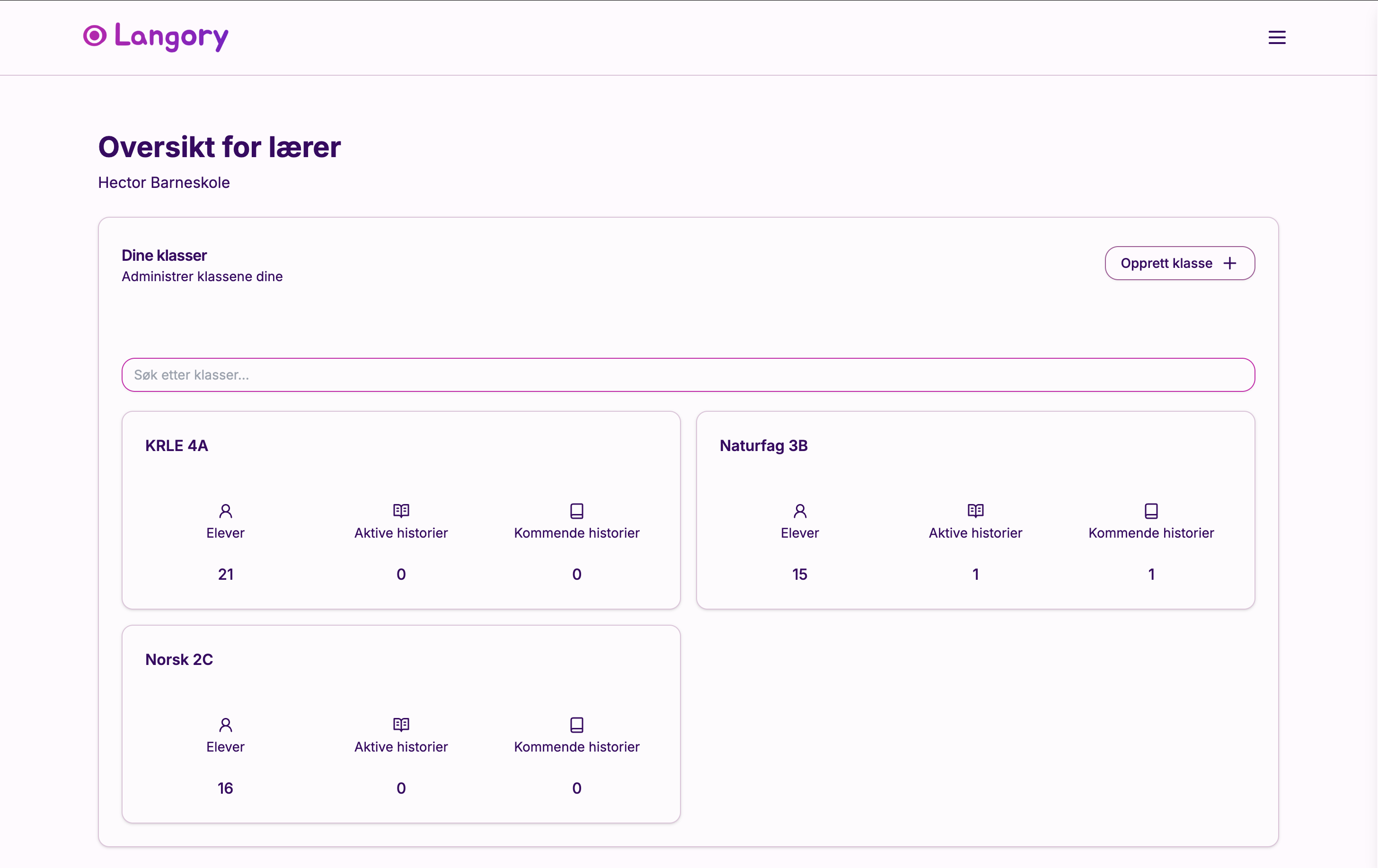Select the 15 Elever count in Naturfag 3B

click(800, 575)
